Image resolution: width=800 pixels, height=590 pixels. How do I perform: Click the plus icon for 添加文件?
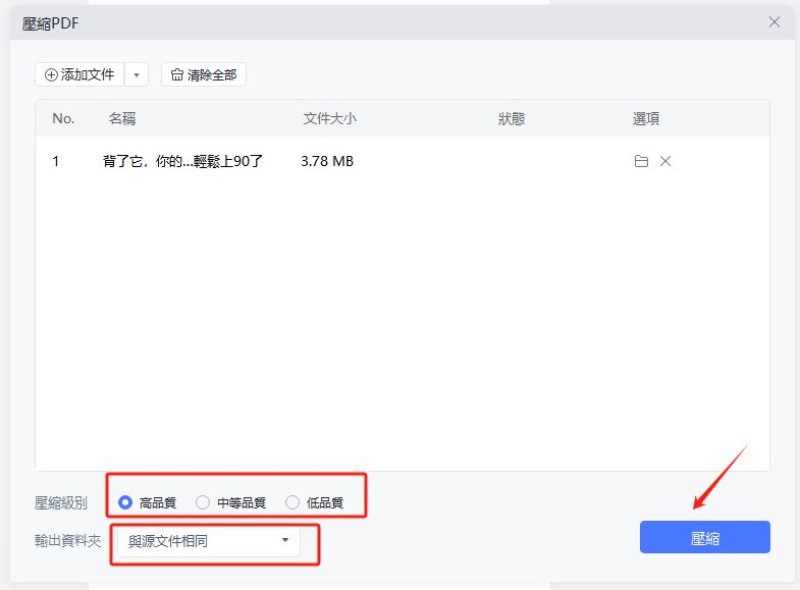click(51, 75)
